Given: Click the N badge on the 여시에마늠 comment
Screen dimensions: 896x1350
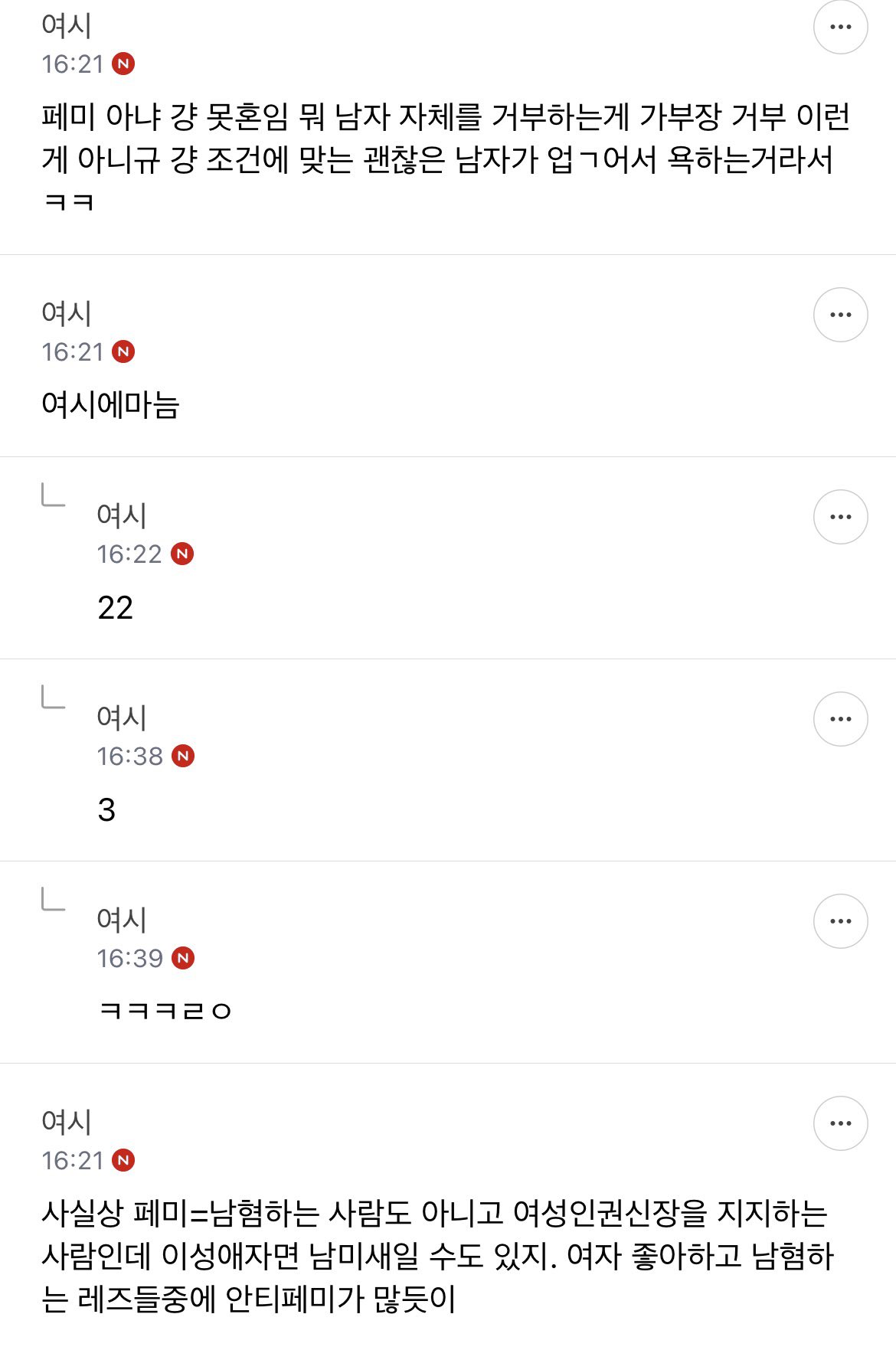Looking at the screenshot, I should pos(123,351).
